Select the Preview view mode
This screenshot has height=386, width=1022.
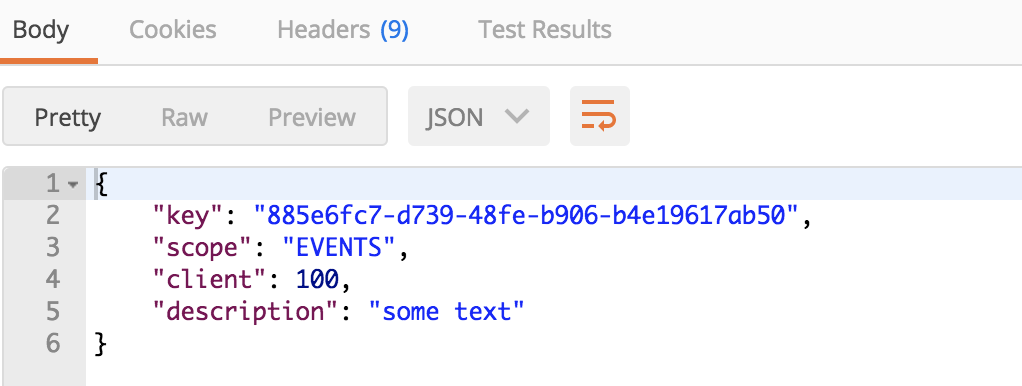click(312, 117)
